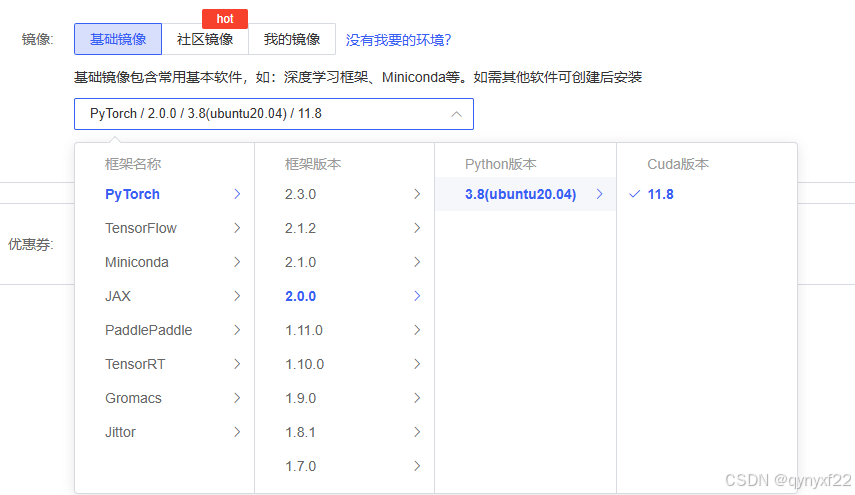The image size is (855, 495).
Task: Select TensorFlow framework
Action: pos(165,228)
